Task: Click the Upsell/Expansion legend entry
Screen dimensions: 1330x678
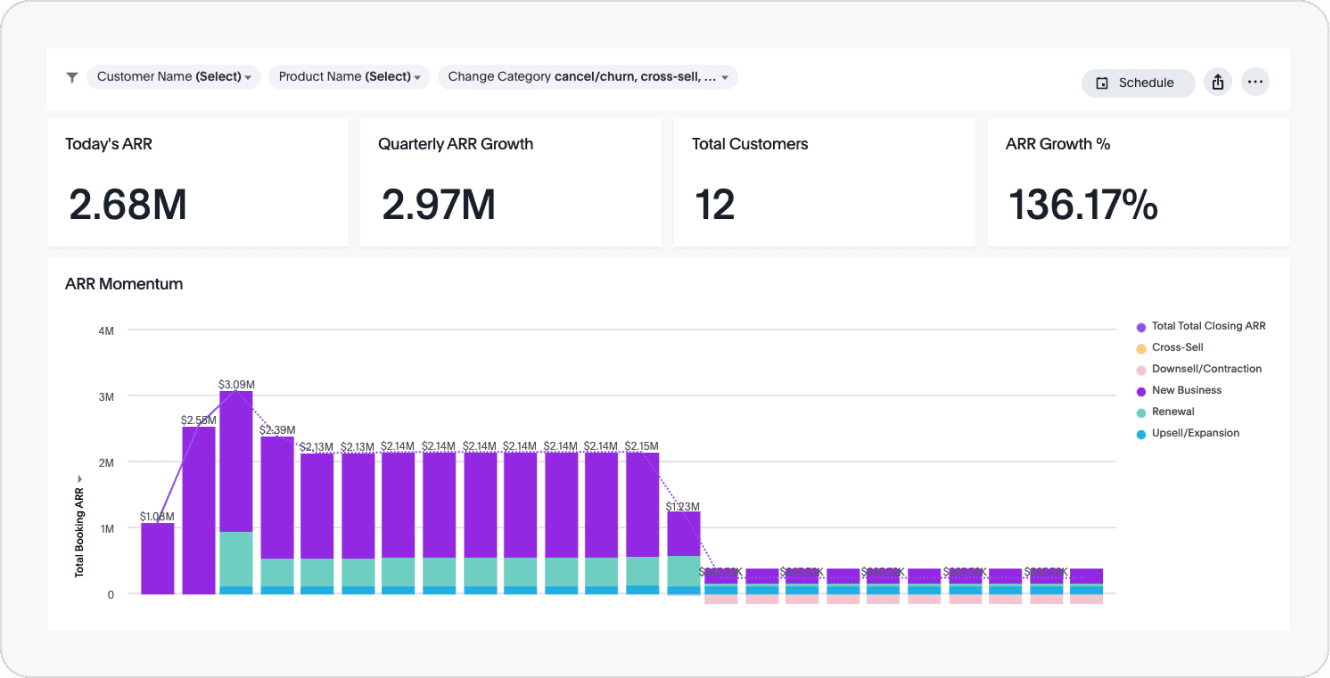Action: pyautogui.click(x=1195, y=433)
